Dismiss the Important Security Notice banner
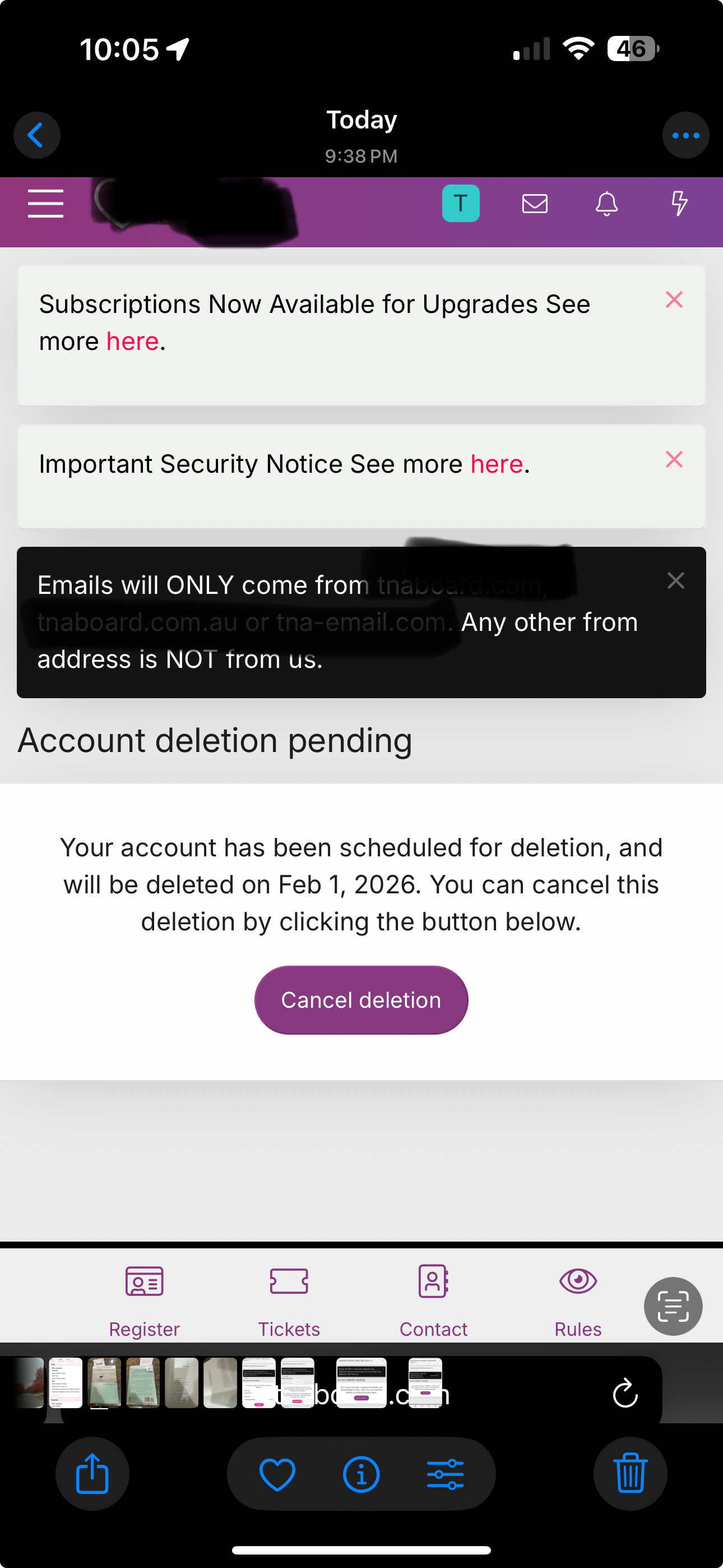The height and width of the screenshot is (1568, 723). (x=674, y=459)
